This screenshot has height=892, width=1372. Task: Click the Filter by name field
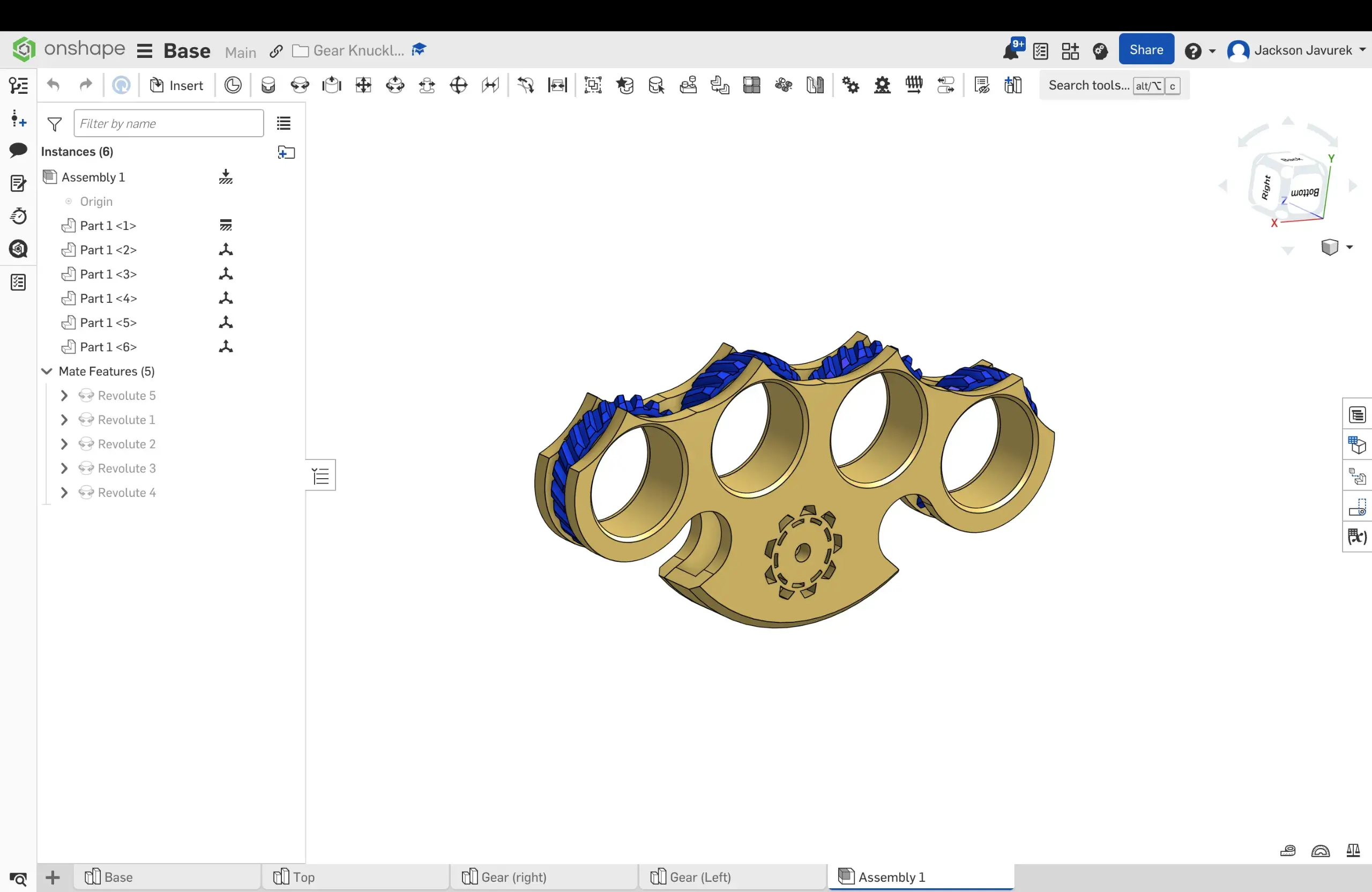tap(168, 123)
